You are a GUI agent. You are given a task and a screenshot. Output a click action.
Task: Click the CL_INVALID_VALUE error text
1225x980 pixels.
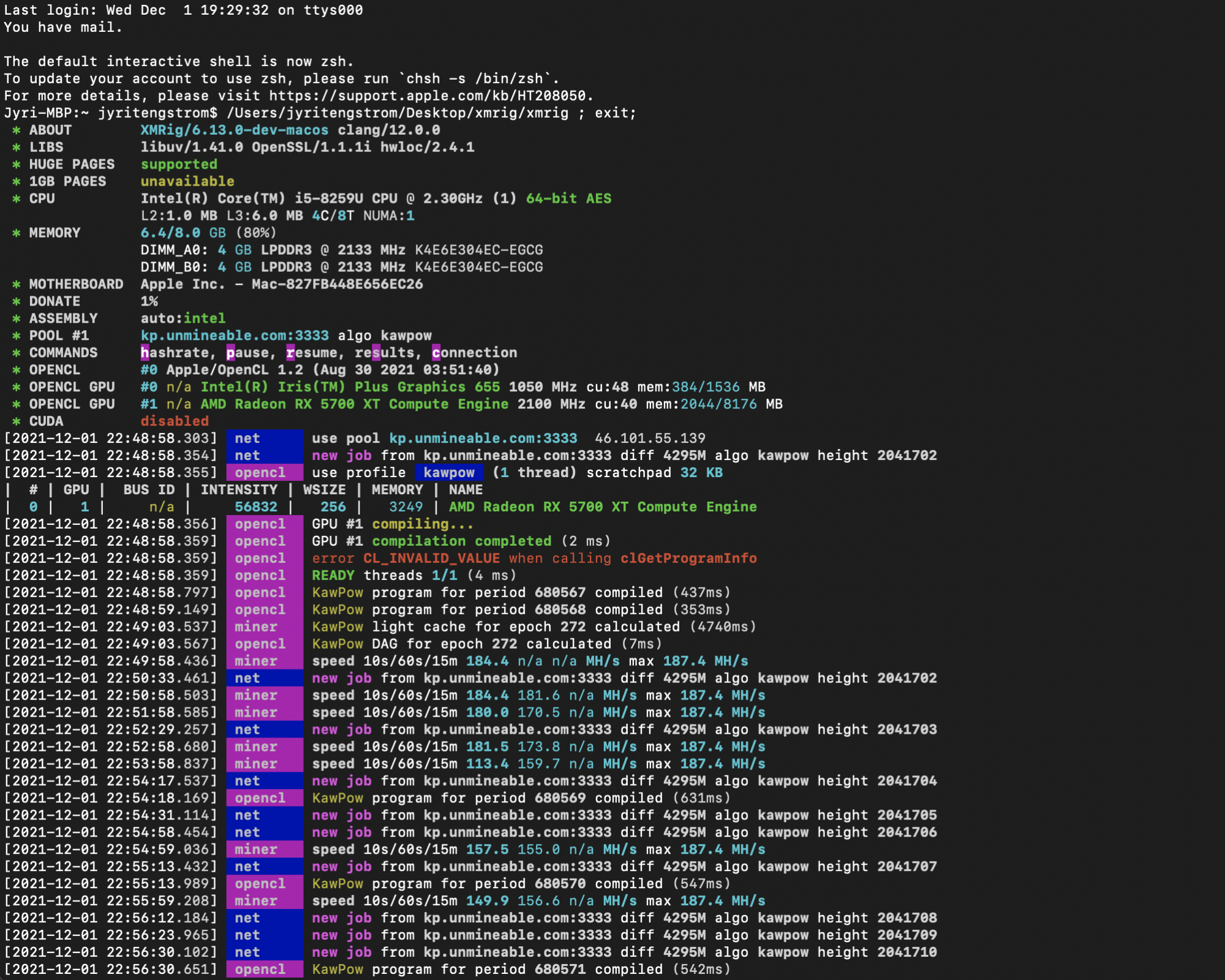[432, 559]
